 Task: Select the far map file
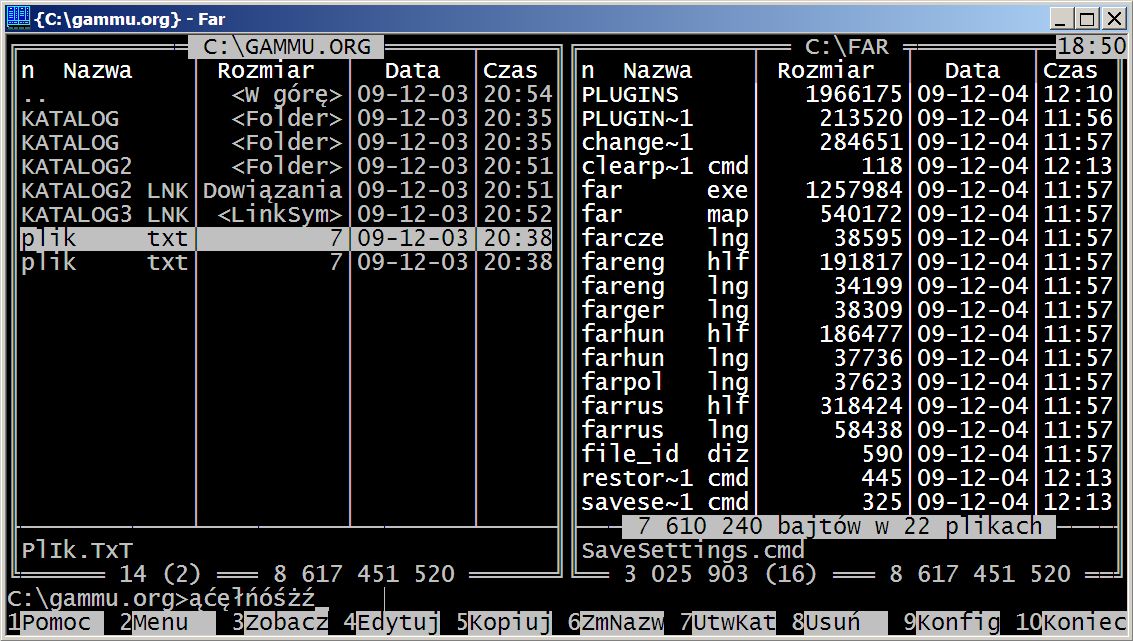[x=847, y=215]
